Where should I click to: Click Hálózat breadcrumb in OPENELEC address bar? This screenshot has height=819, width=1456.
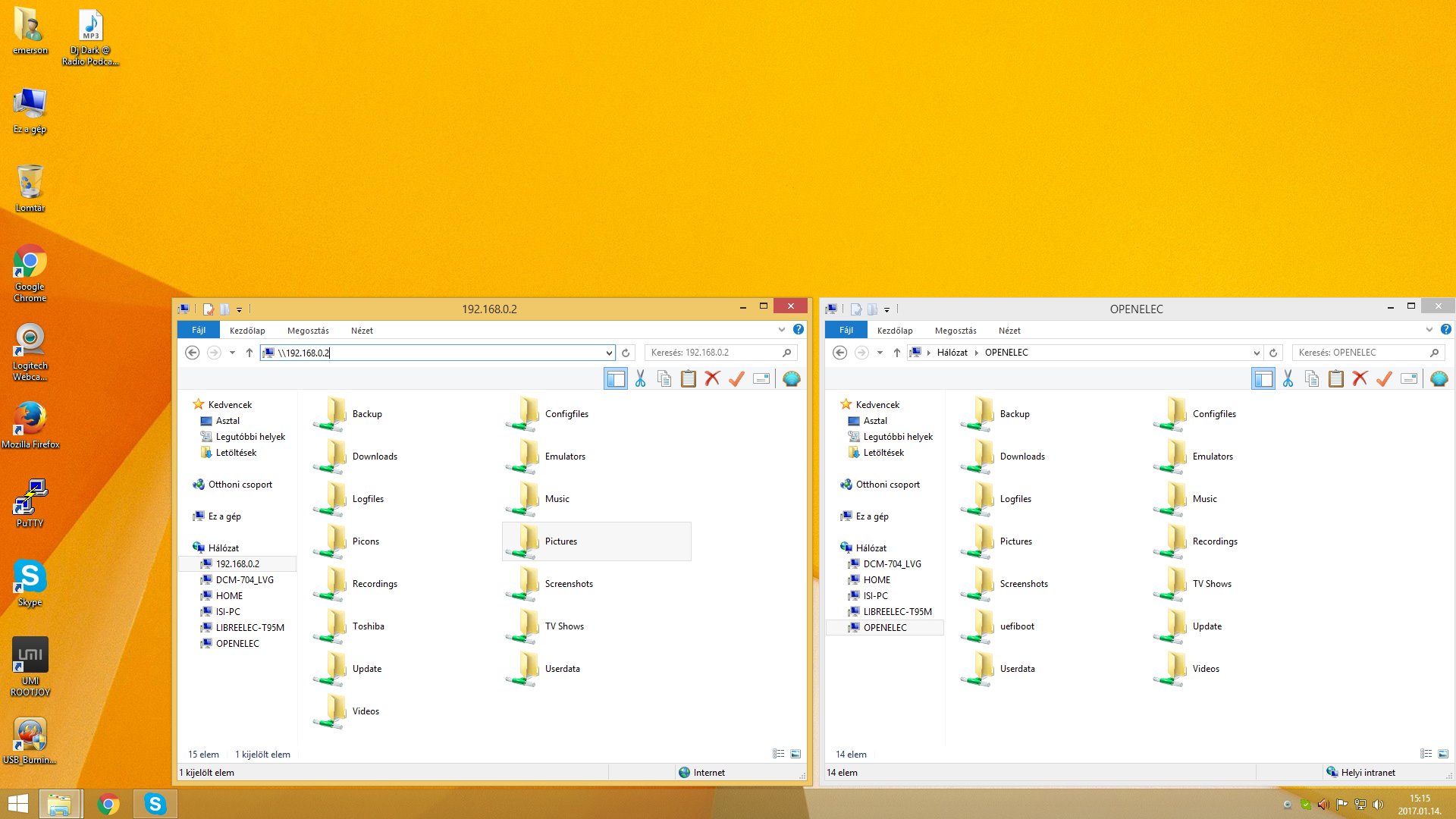click(x=952, y=353)
